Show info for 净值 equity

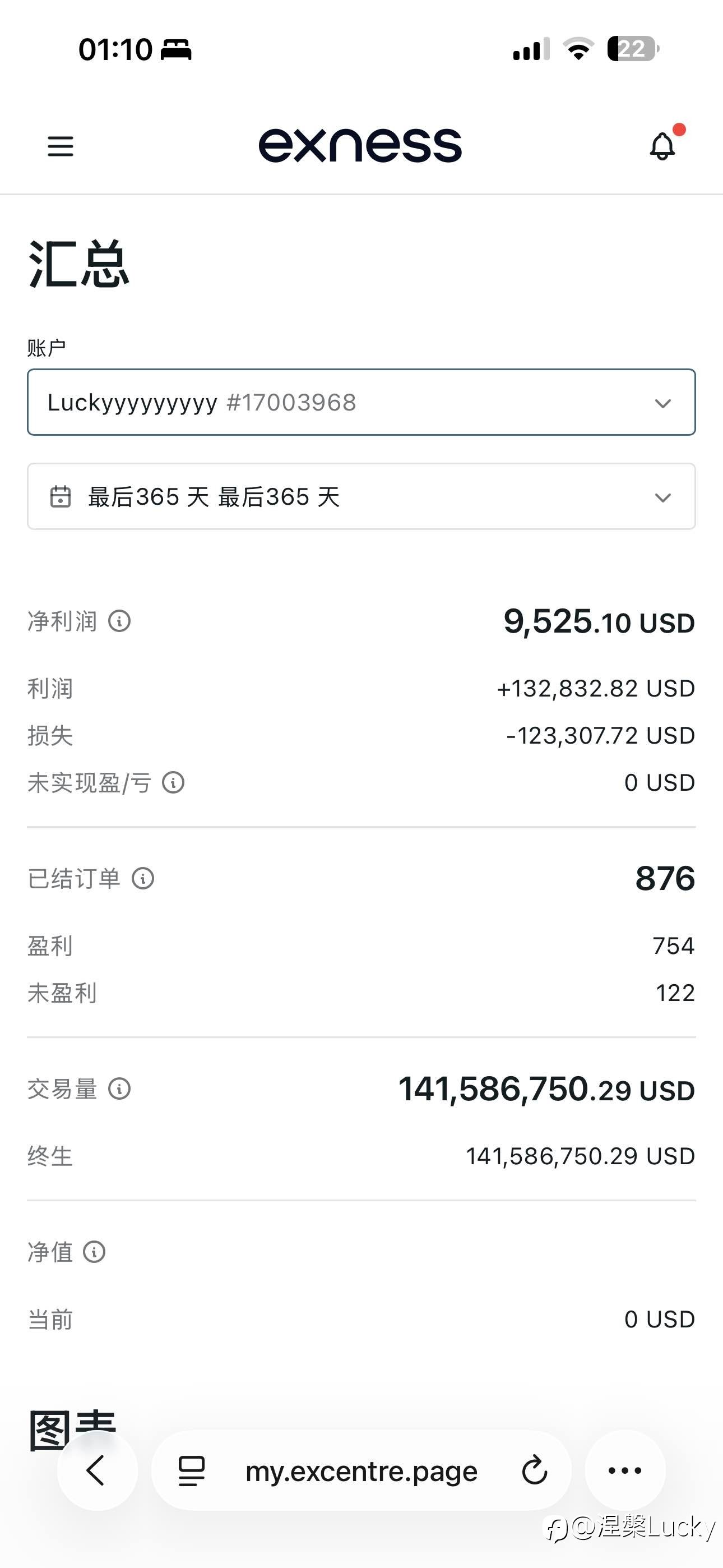94,1252
